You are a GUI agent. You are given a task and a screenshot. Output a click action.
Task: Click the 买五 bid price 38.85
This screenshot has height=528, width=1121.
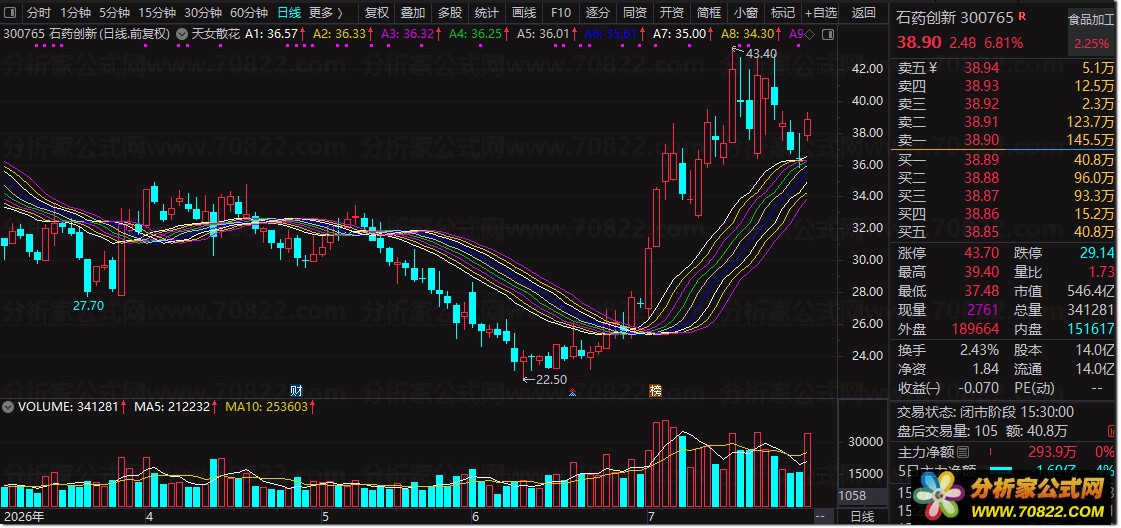tap(981, 231)
